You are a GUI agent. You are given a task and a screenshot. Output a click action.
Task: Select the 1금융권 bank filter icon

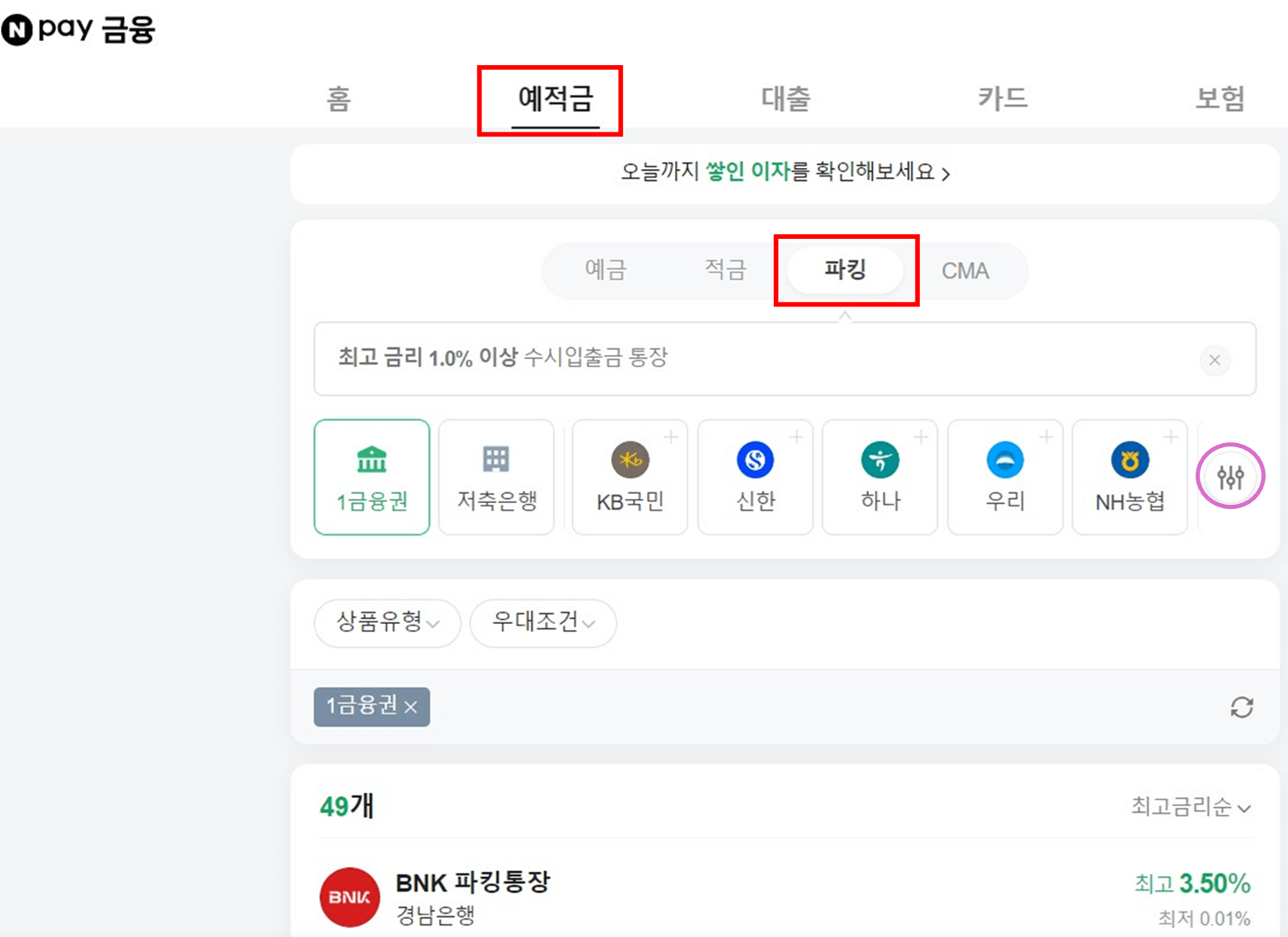[x=372, y=476]
